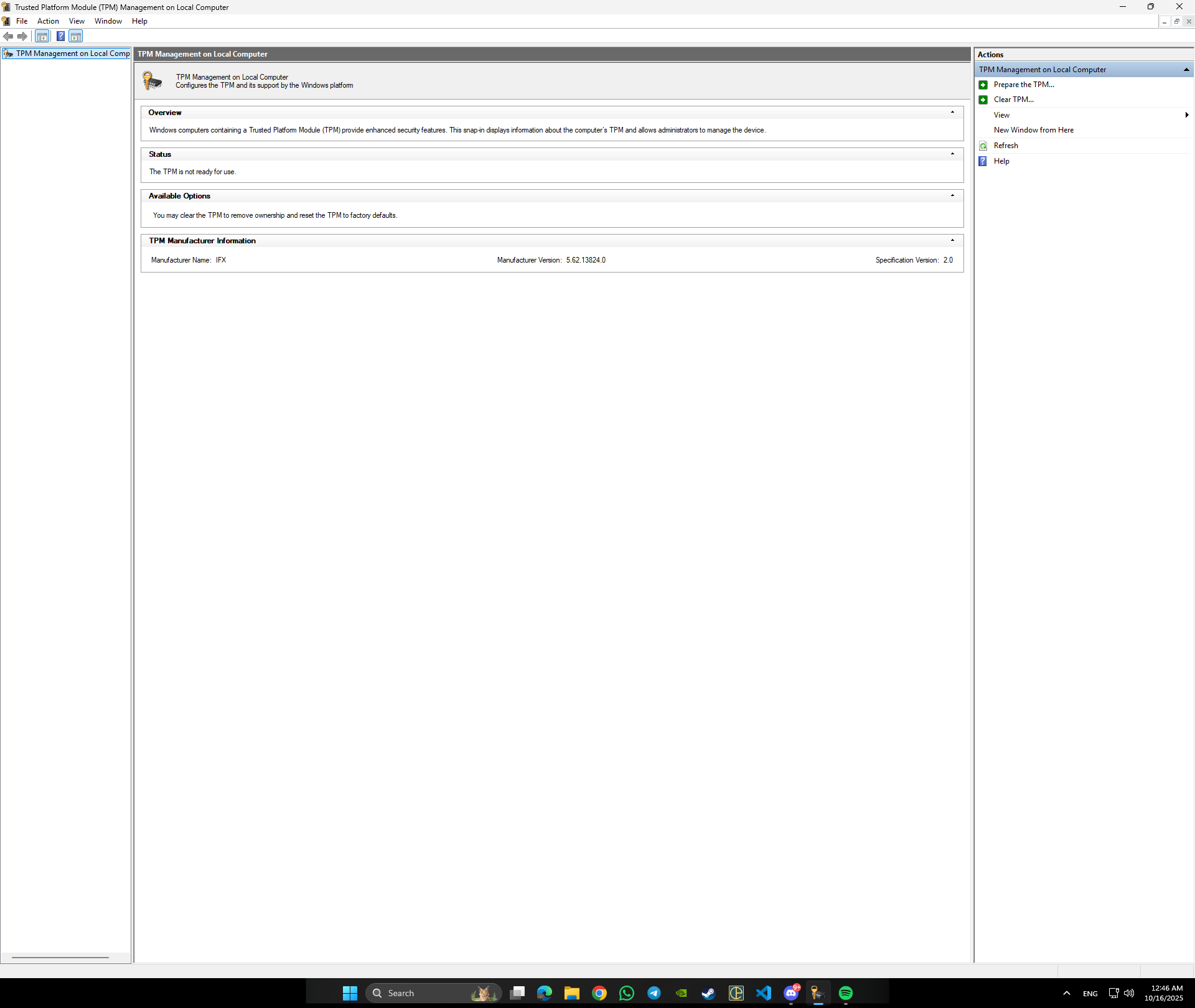The height and width of the screenshot is (1008, 1195).
Task: Collapse TPM Manufacturer Information section
Action: pyautogui.click(x=952, y=241)
